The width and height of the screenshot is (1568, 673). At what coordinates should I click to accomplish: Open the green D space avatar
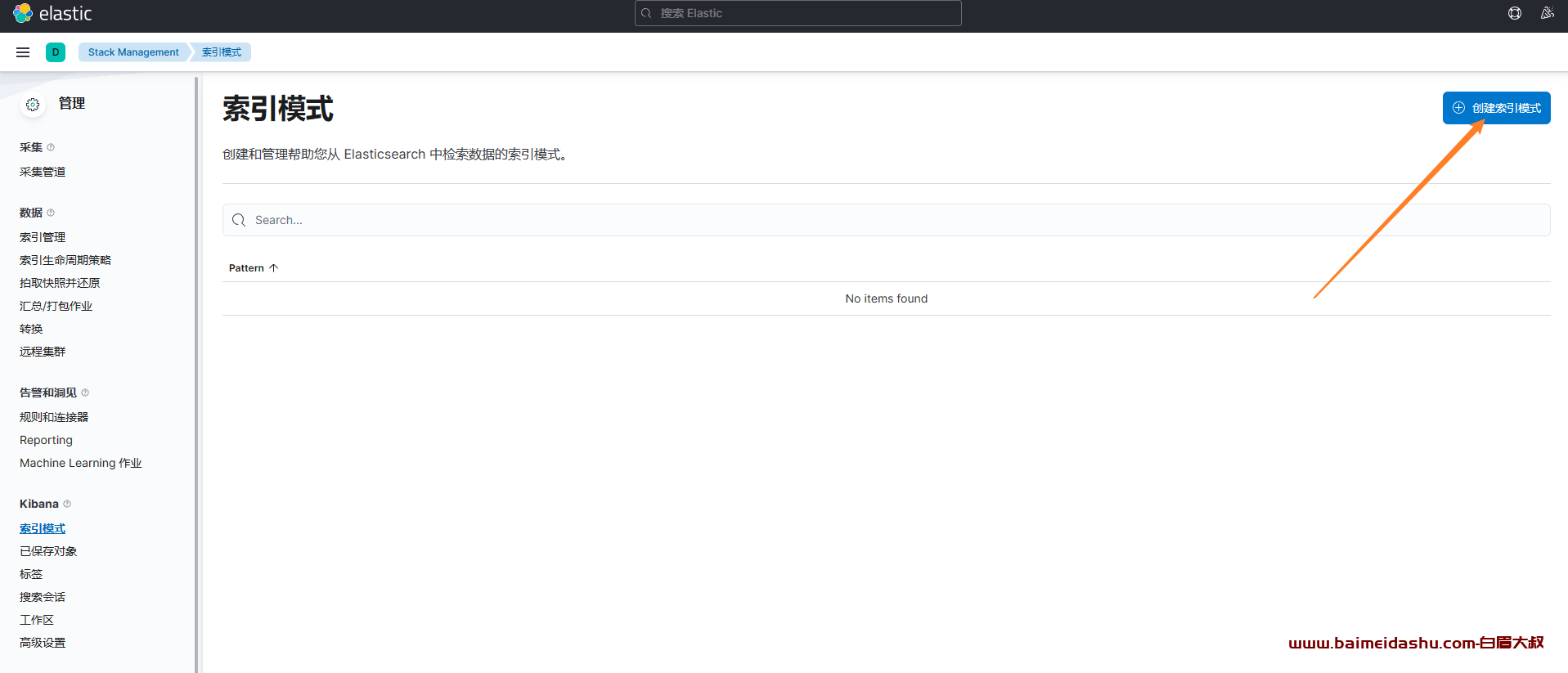click(56, 52)
